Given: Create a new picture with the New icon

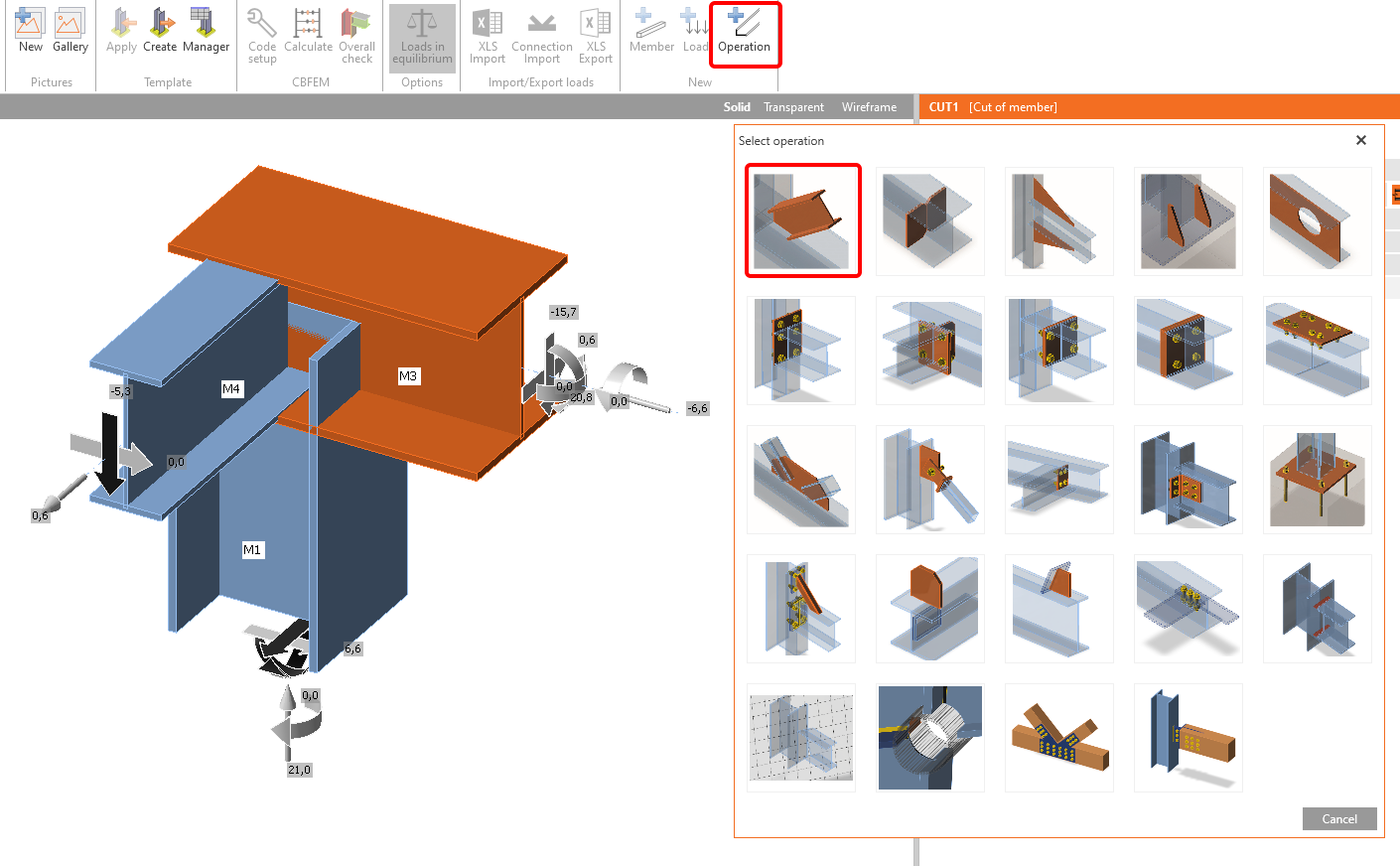Looking at the screenshot, I should tap(30, 33).
